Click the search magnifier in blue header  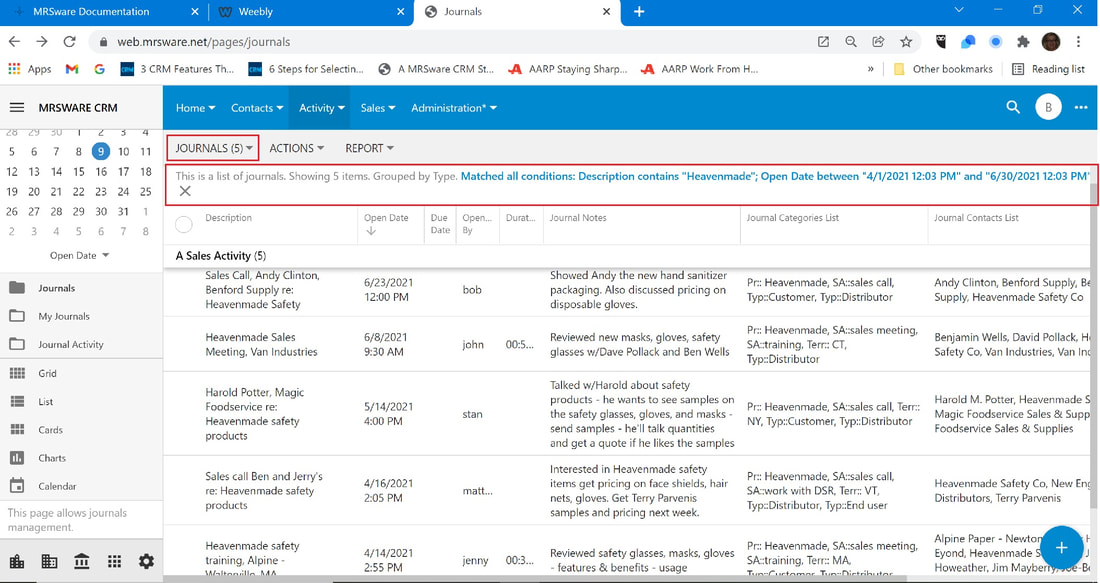point(1013,107)
